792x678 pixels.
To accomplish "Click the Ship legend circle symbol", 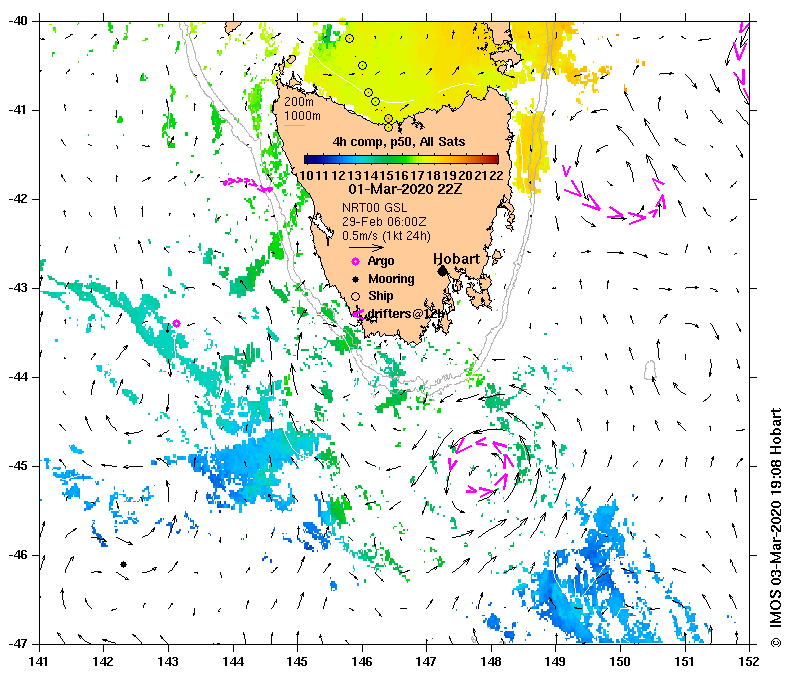I will coord(356,296).
